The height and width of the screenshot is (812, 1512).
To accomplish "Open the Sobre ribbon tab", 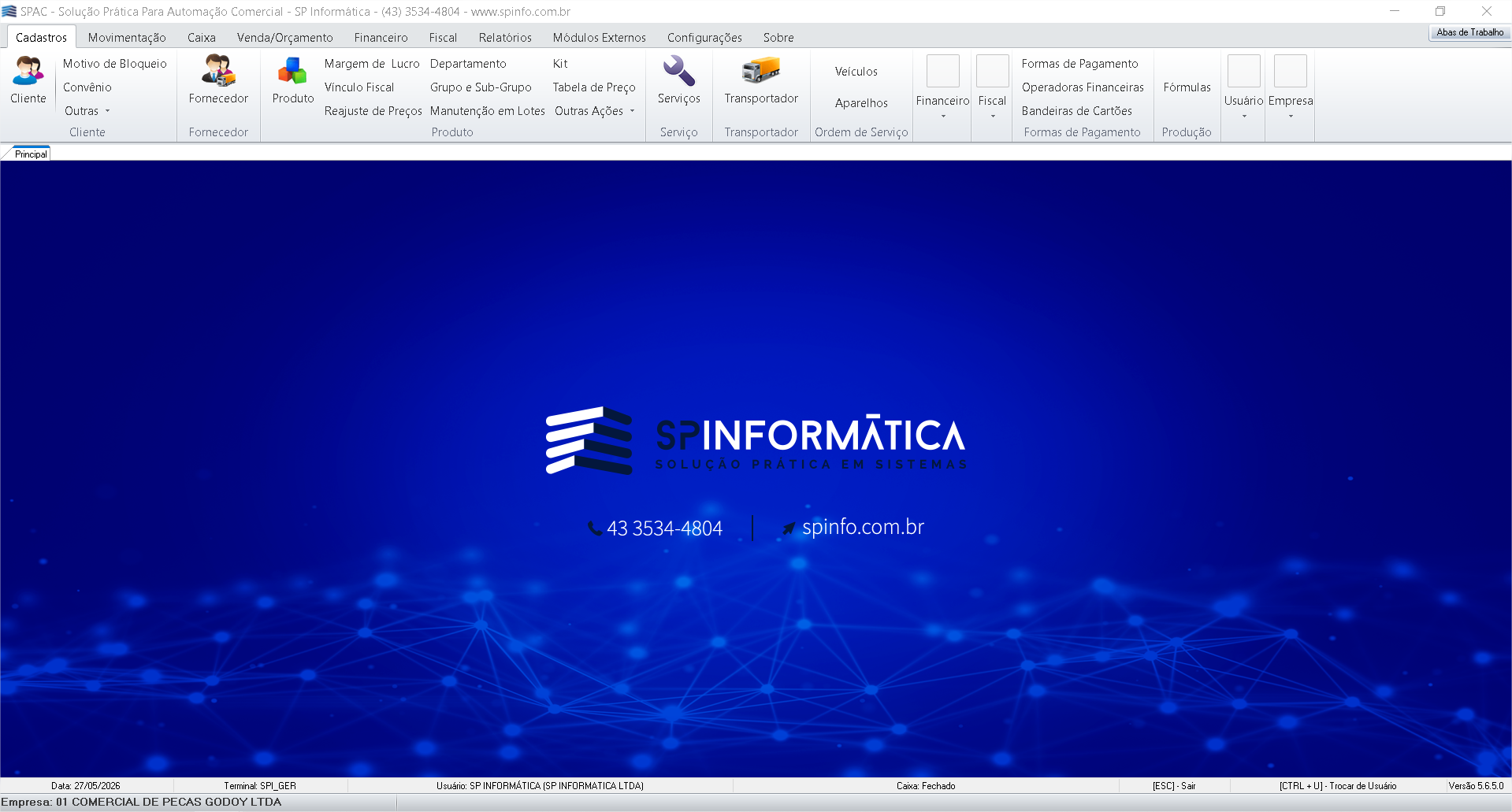I will (778, 37).
